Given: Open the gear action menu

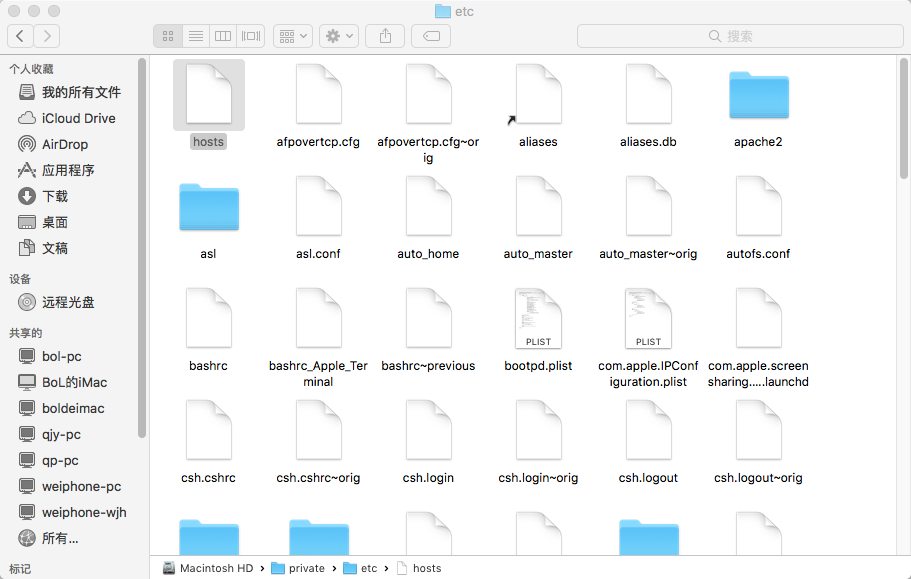Looking at the screenshot, I should point(338,36).
